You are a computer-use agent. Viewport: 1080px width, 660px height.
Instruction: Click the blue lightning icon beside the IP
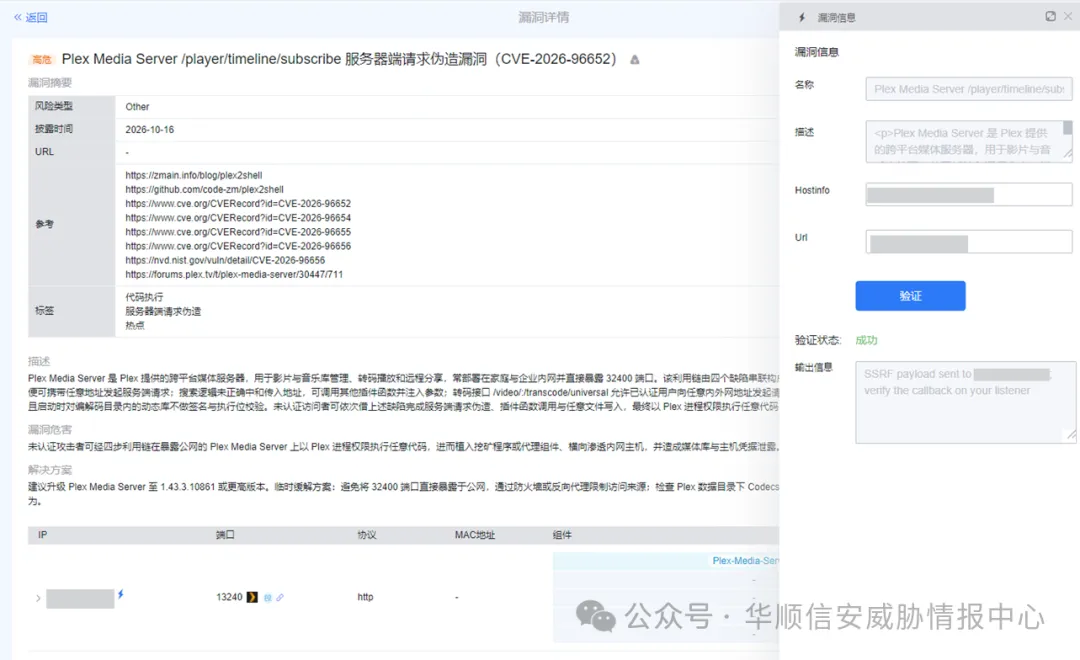pyautogui.click(x=121, y=594)
